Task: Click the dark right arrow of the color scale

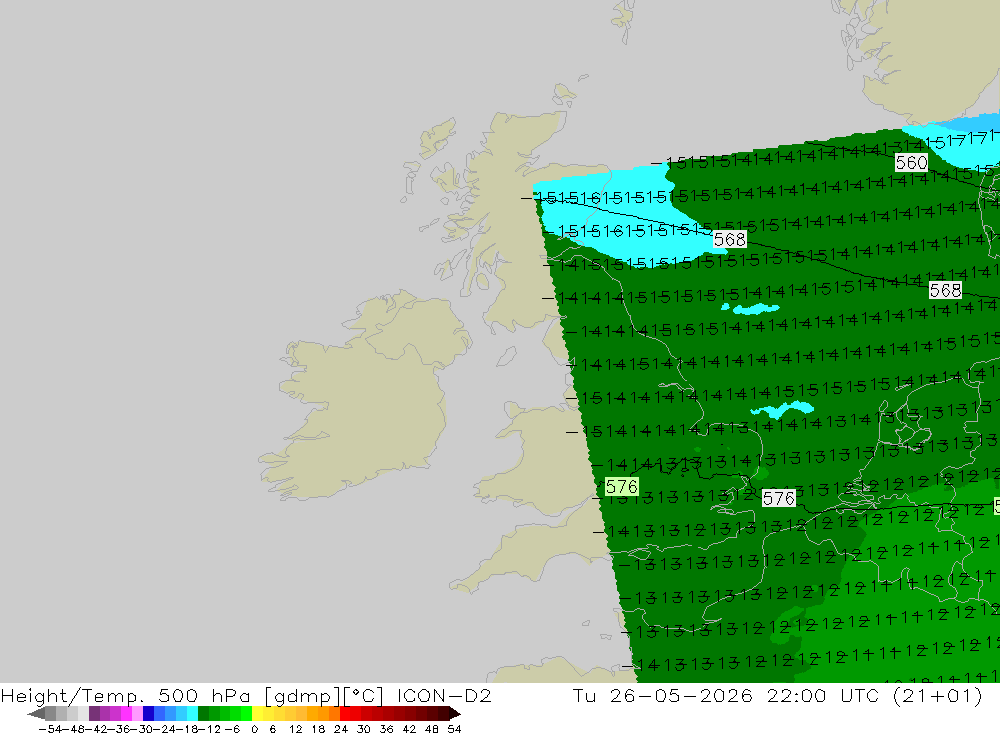Action: (x=455, y=714)
